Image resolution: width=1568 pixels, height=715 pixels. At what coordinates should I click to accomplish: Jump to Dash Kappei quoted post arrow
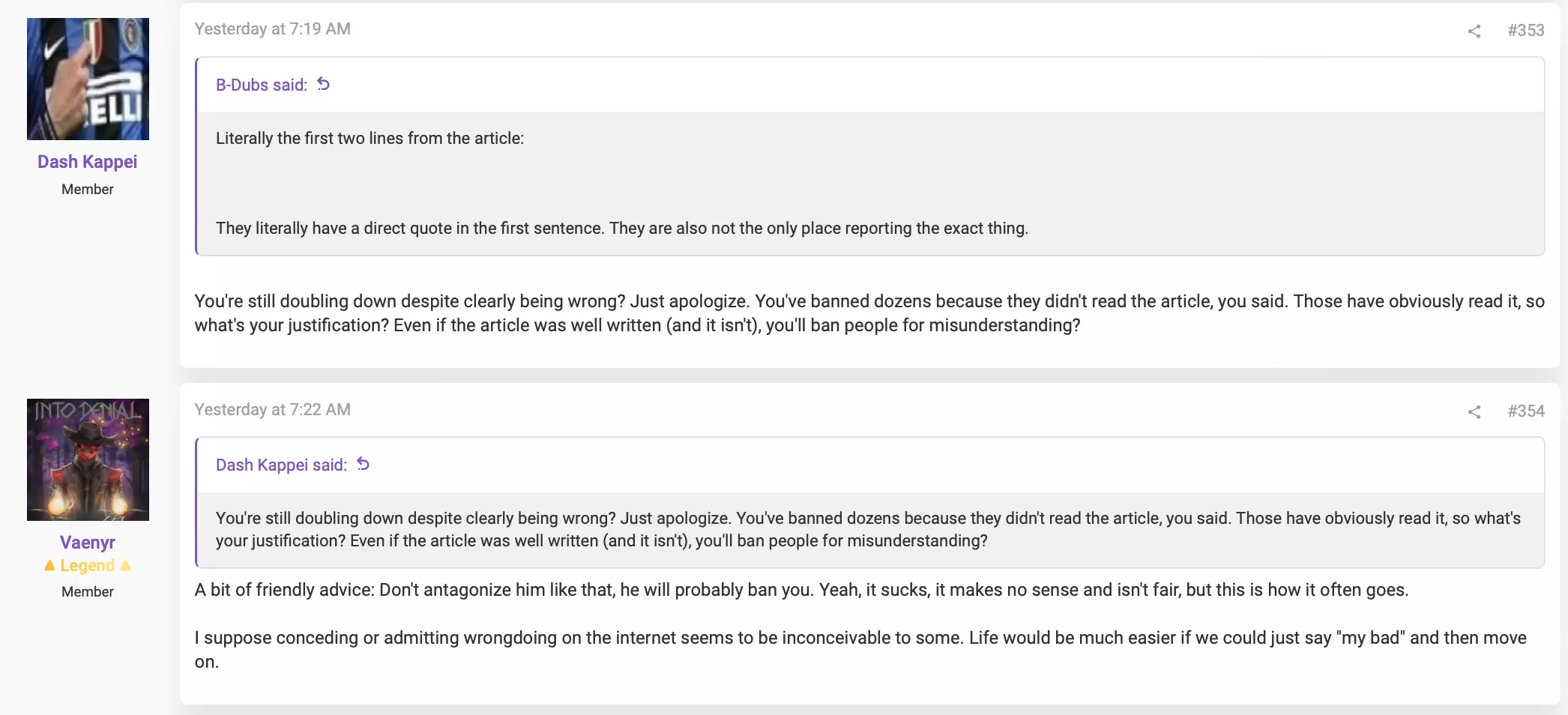[363, 464]
